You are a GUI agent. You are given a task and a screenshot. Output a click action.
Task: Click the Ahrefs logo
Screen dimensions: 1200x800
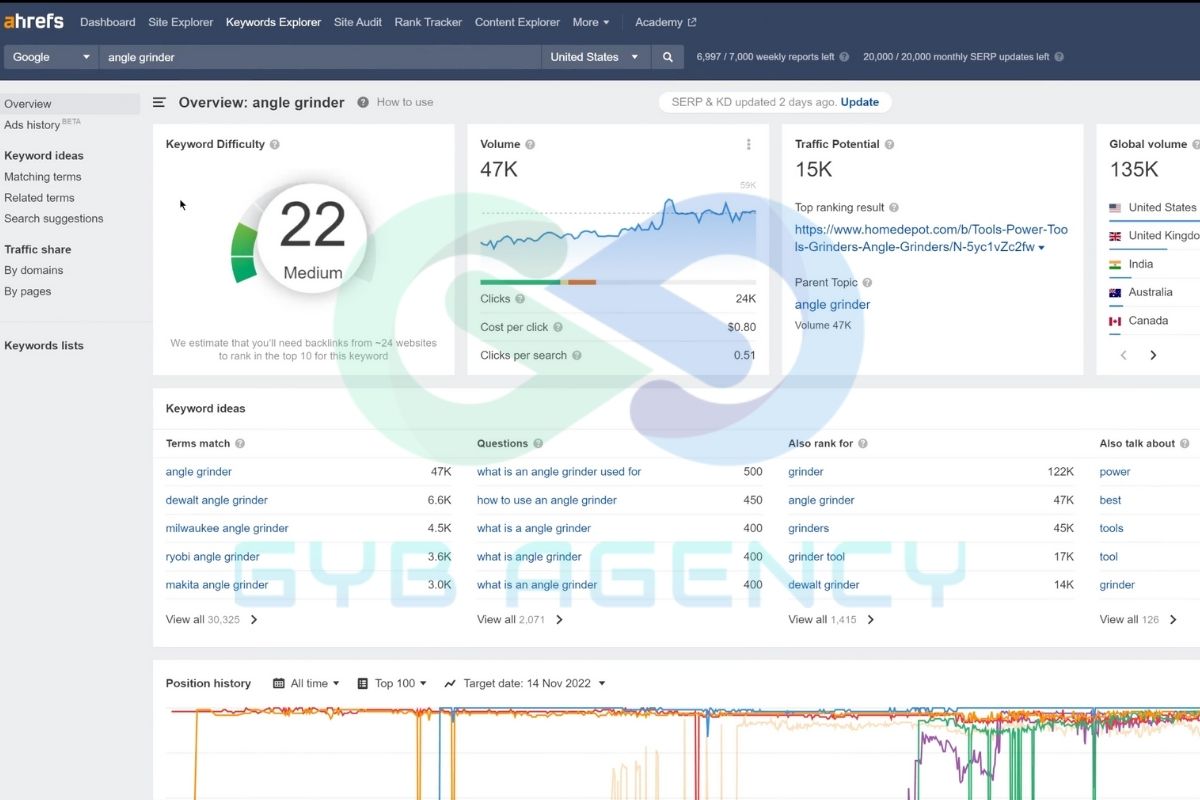click(34, 21)
